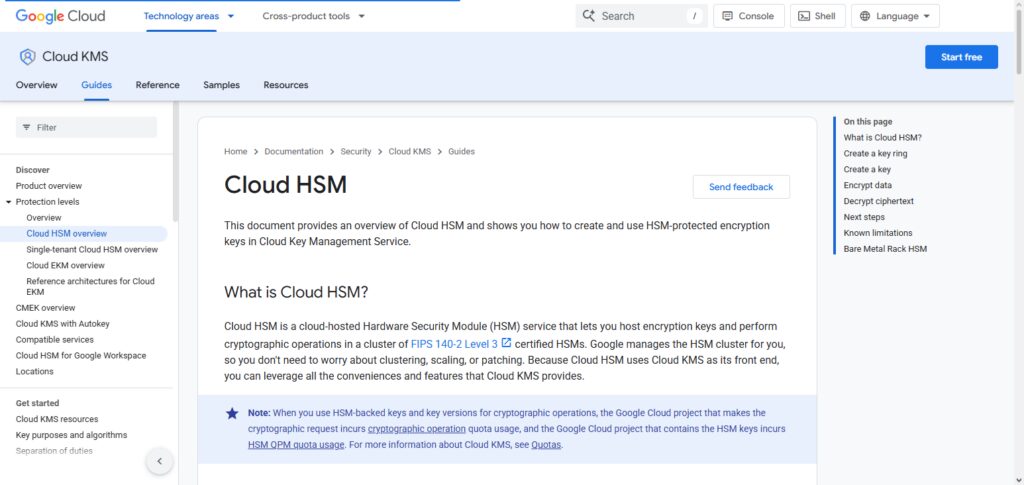Open Cloud KMS resources in sidebar
Viewport: 1024px width, 485px height.
tap(57, 419)
